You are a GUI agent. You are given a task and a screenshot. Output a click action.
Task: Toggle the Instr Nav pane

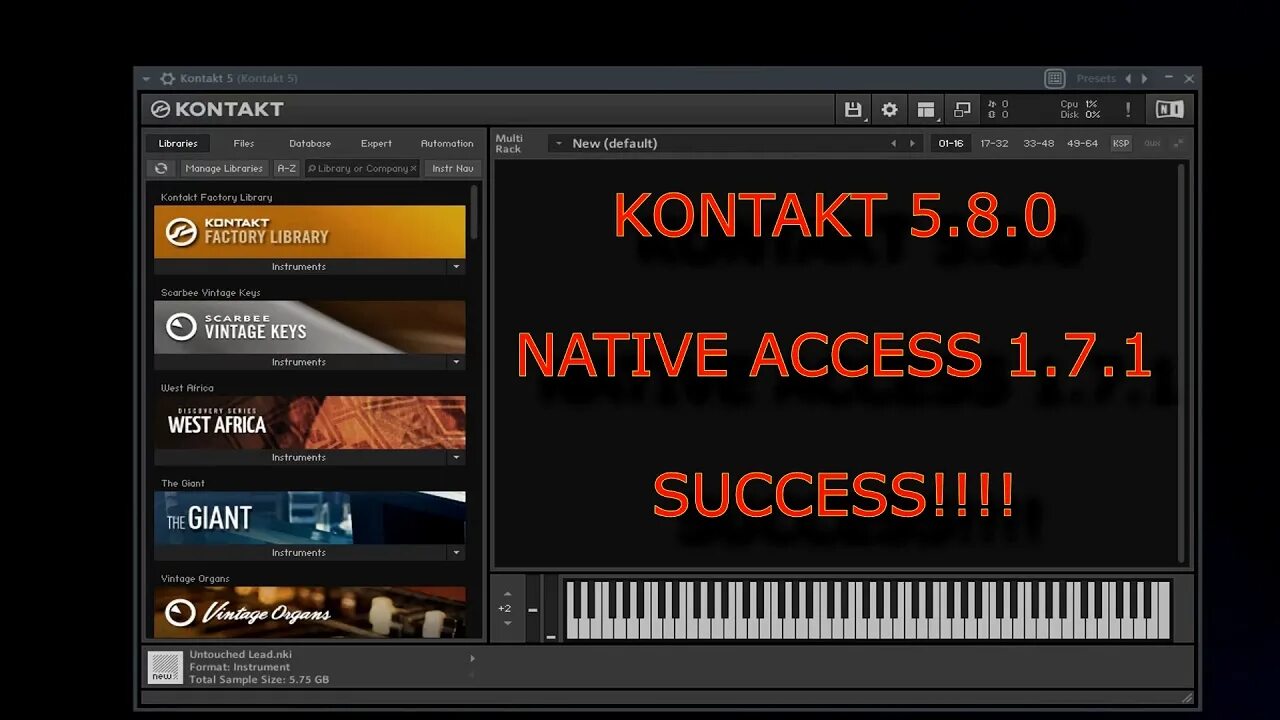tap(453, 168)
